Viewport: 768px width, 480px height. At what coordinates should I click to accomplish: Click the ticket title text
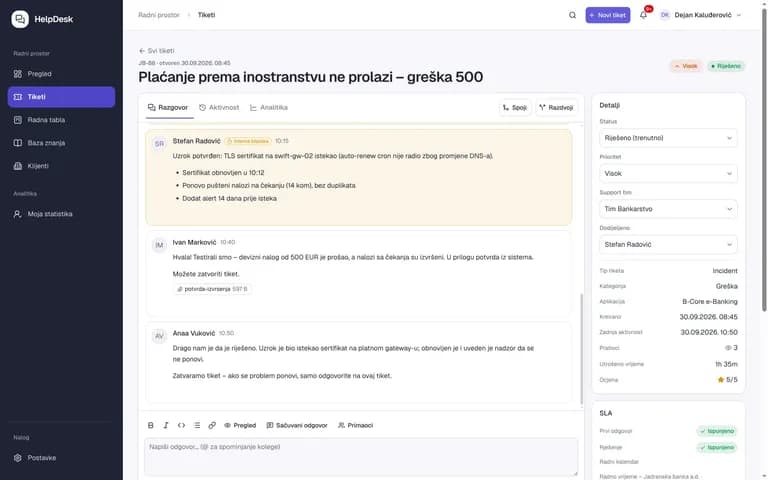tap(311, 77)
